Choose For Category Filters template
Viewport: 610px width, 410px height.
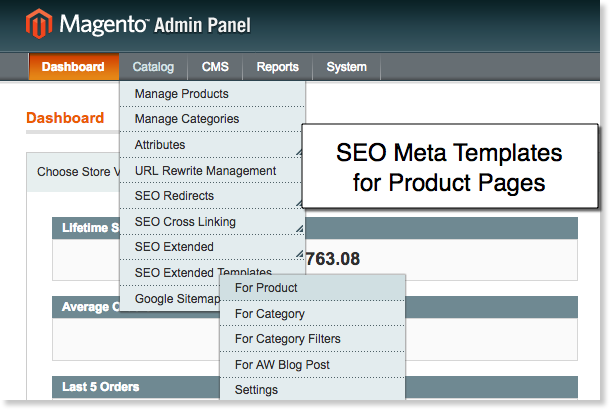tap(312, 339)
